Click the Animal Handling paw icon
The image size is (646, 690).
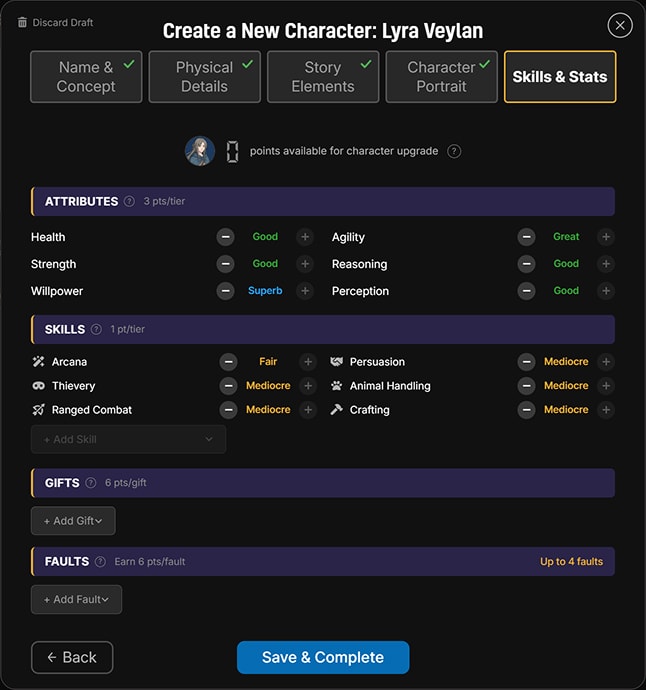(337, 386)
